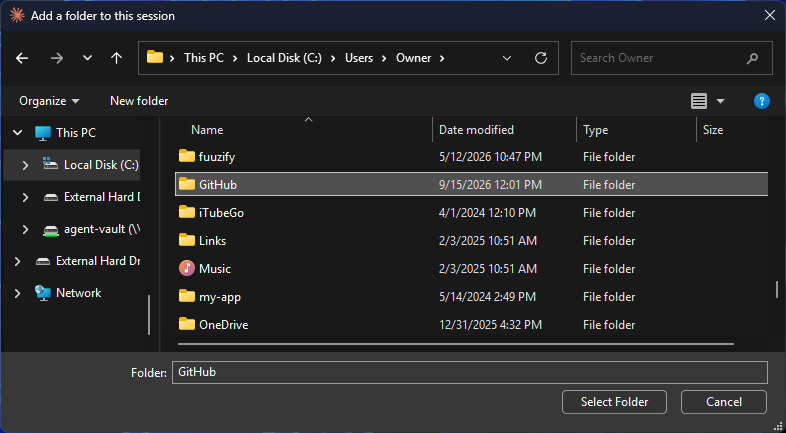The image size is (786, 433).
Task: Open address bar previous locations dropdown
Action: click(x=507, y=58)
